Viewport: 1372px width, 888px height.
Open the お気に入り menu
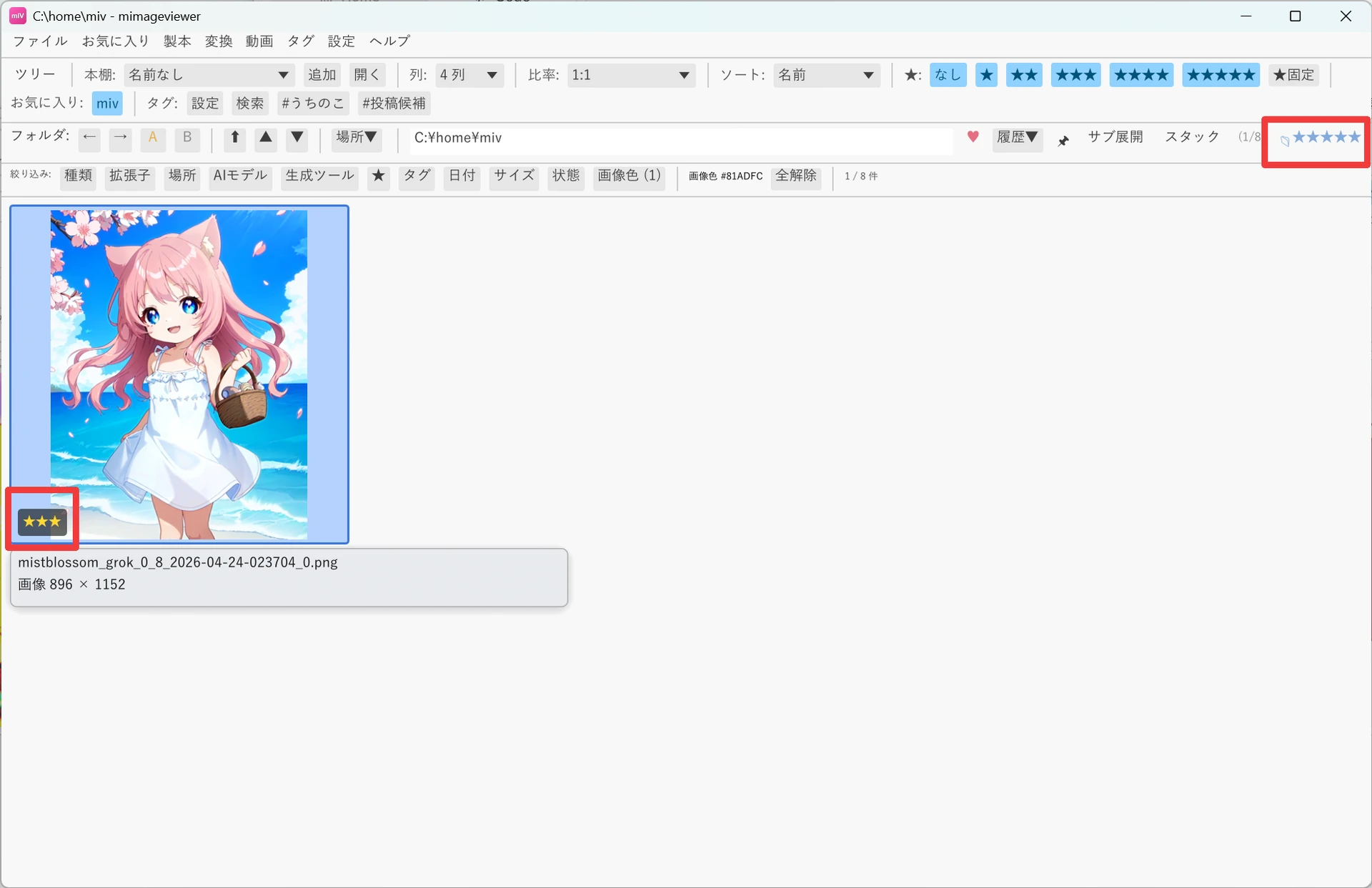click(x=115, y=41)
